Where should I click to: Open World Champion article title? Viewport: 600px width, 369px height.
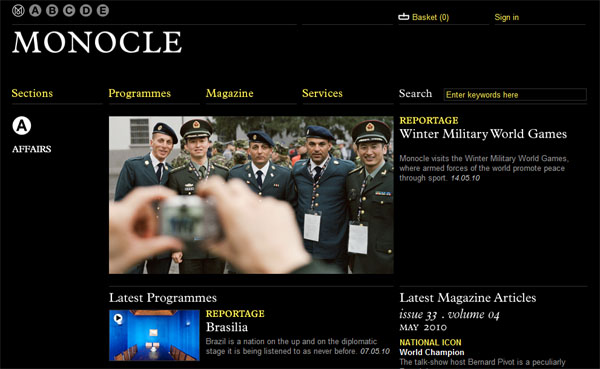click(432, 352)
